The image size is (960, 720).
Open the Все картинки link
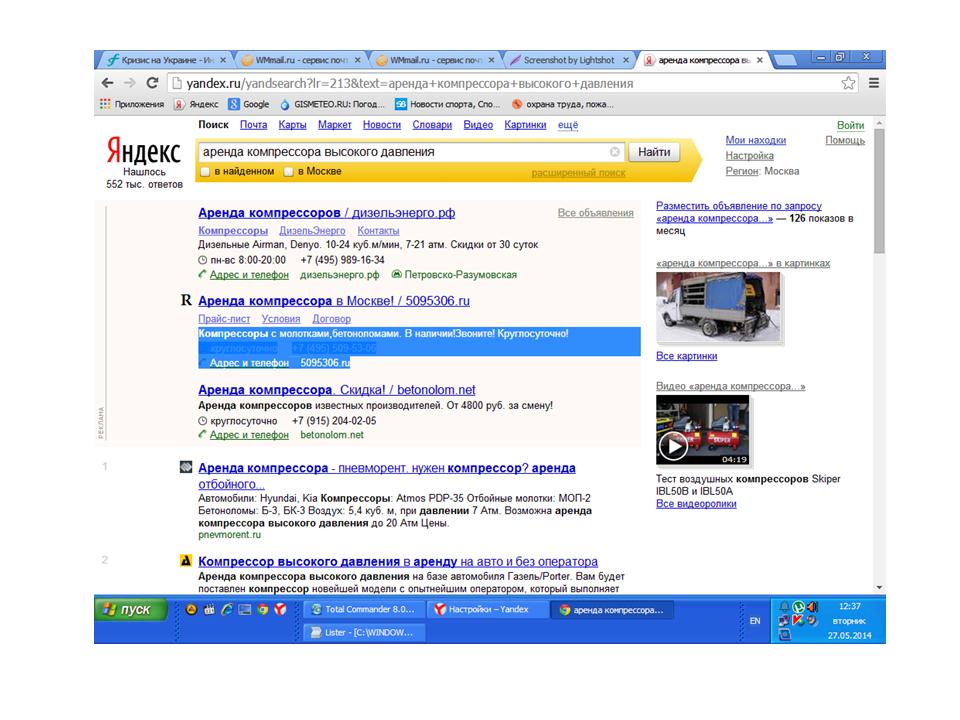pyautogui.click(x=686, y=356)
